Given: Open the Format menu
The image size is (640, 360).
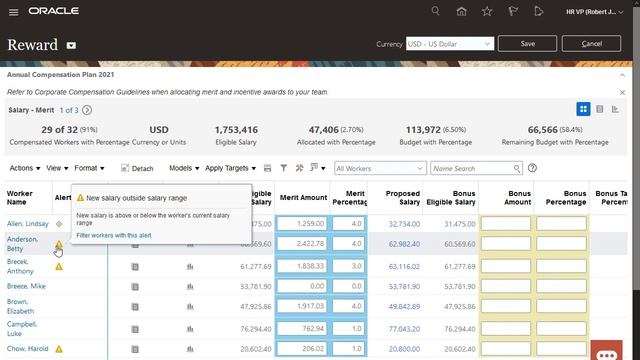Looking at the screenshot, I should click(x=89, y=168).
